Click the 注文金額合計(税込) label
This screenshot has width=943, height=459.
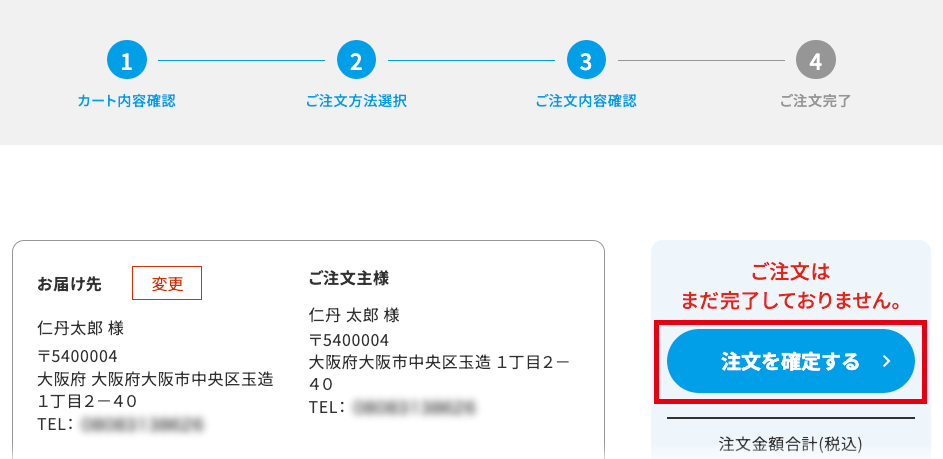pos(791,444)
